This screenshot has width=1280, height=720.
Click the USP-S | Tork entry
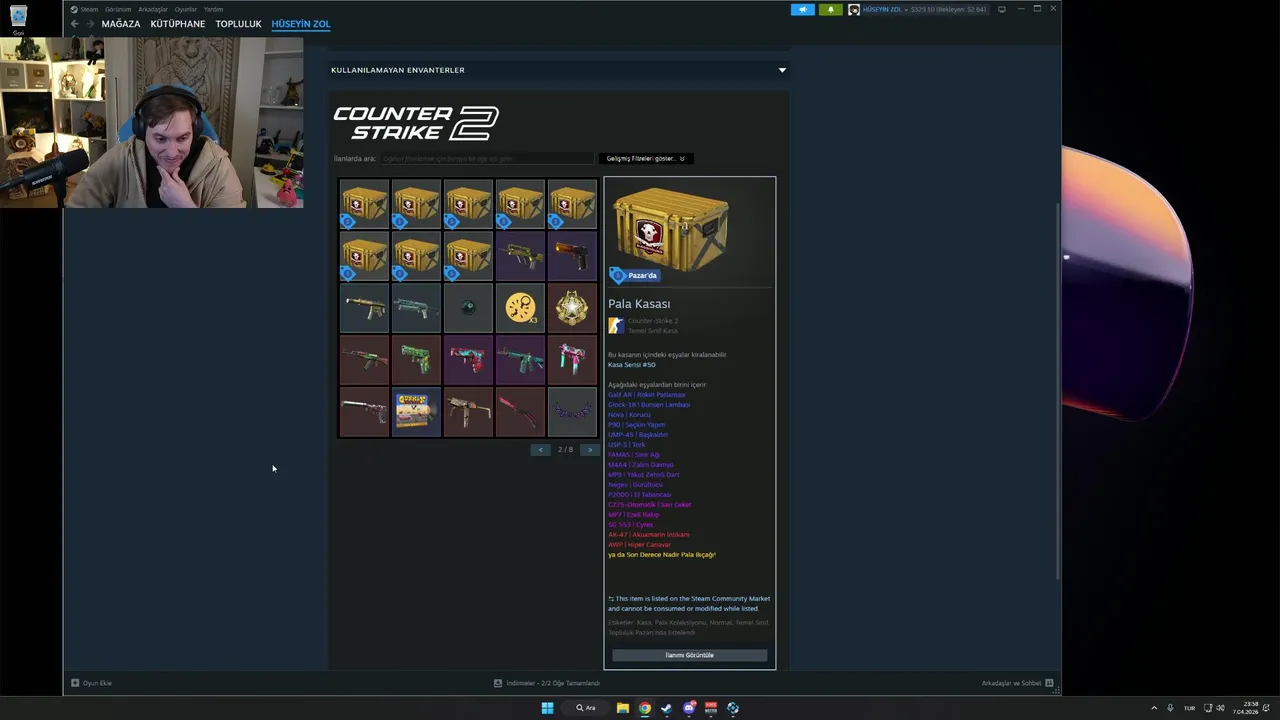point(626,445)
